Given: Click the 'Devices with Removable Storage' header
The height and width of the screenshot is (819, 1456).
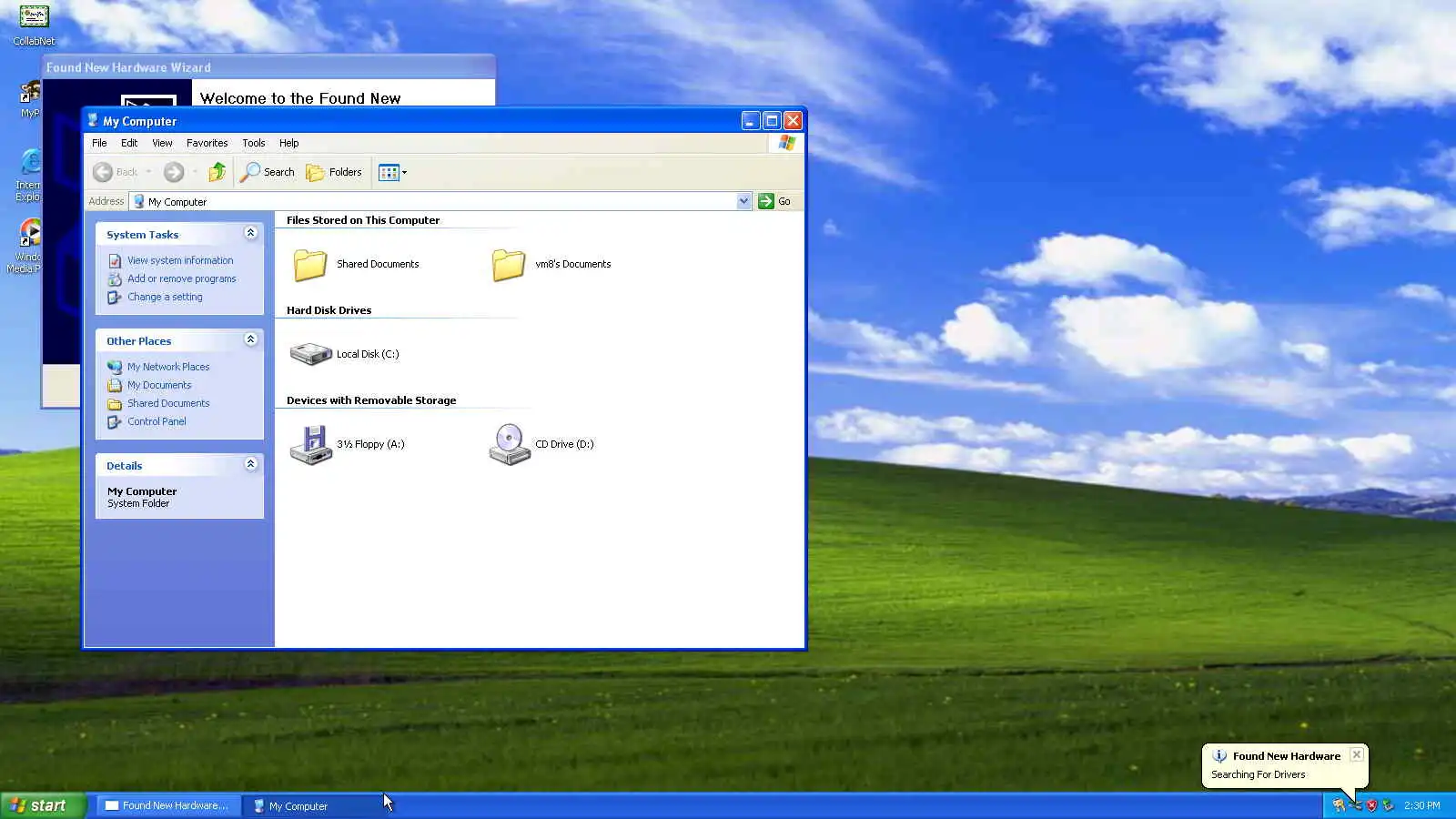Looking at the screenshot, I should (371, 400).
